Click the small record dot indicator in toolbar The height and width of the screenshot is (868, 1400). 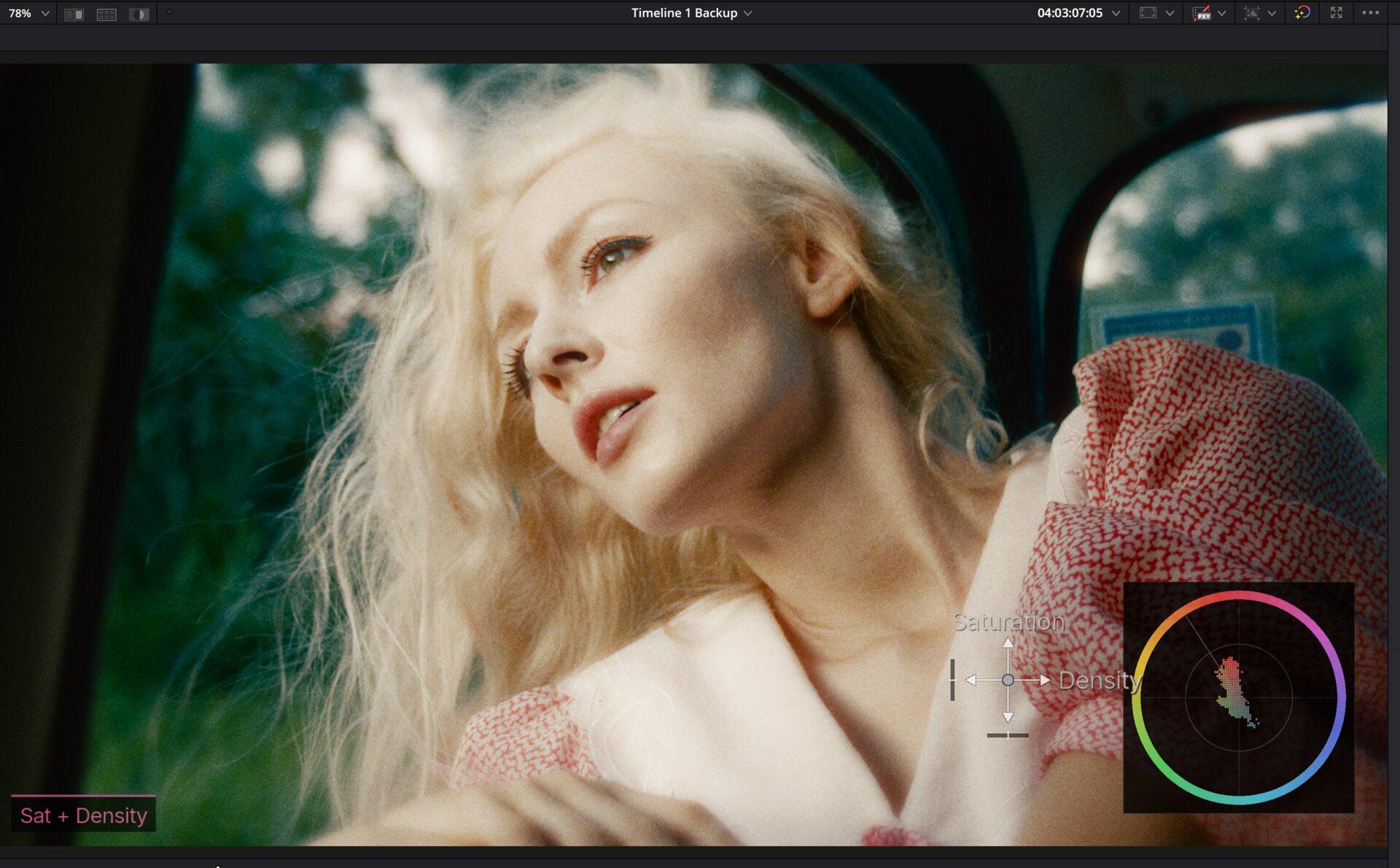[169, 12]
